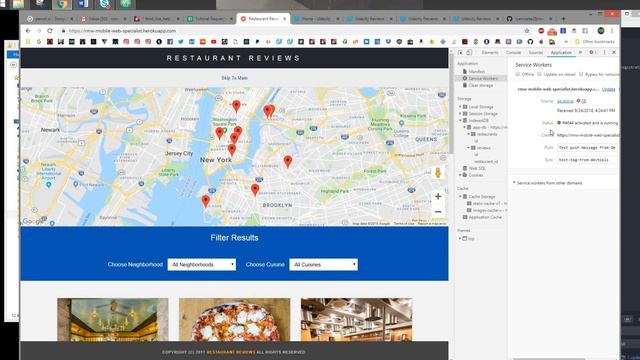The width and height of the screenshot is (640, 360).
Task: Enable the Update on reload checkbox
Action: (540, 74)
